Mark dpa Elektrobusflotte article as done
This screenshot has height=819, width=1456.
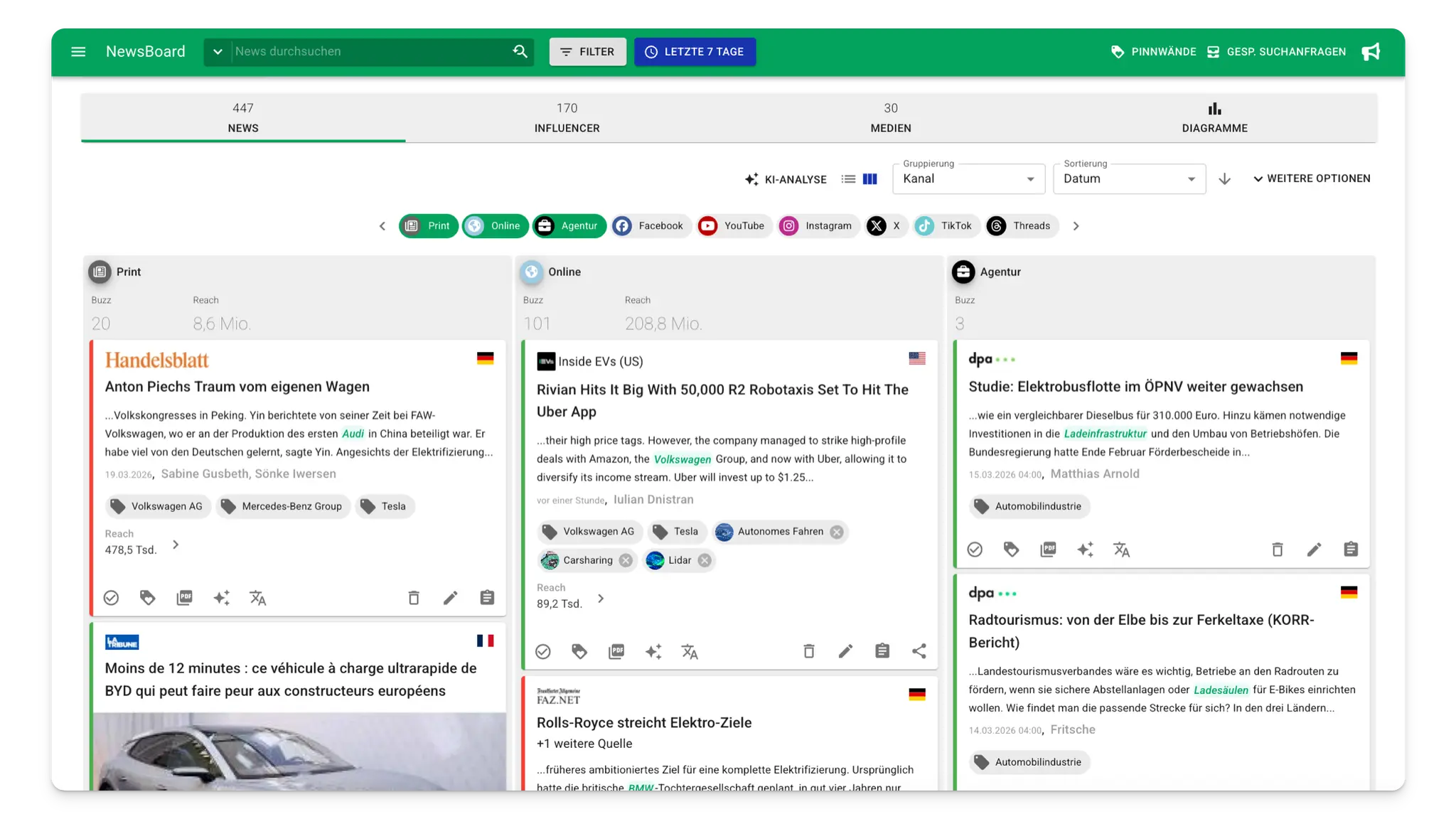[975, 549]
